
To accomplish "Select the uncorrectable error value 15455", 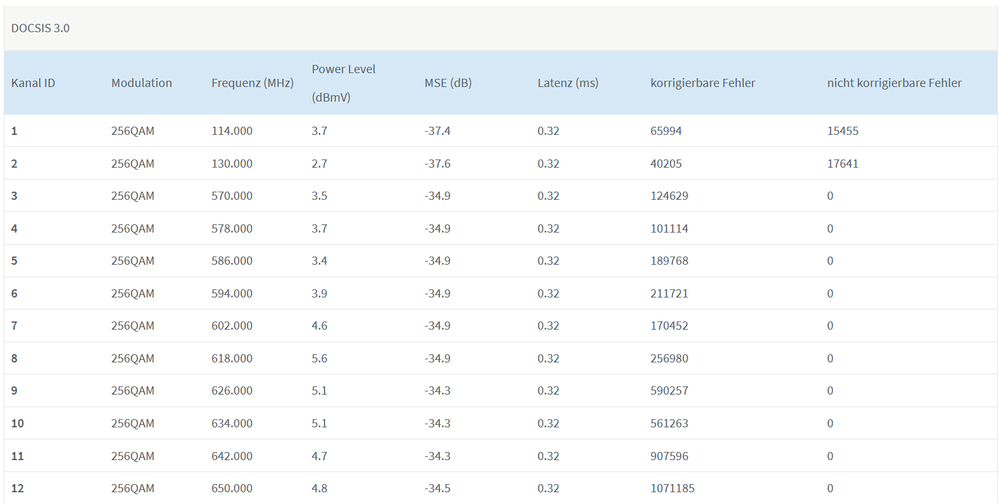I will pos(843,131).
